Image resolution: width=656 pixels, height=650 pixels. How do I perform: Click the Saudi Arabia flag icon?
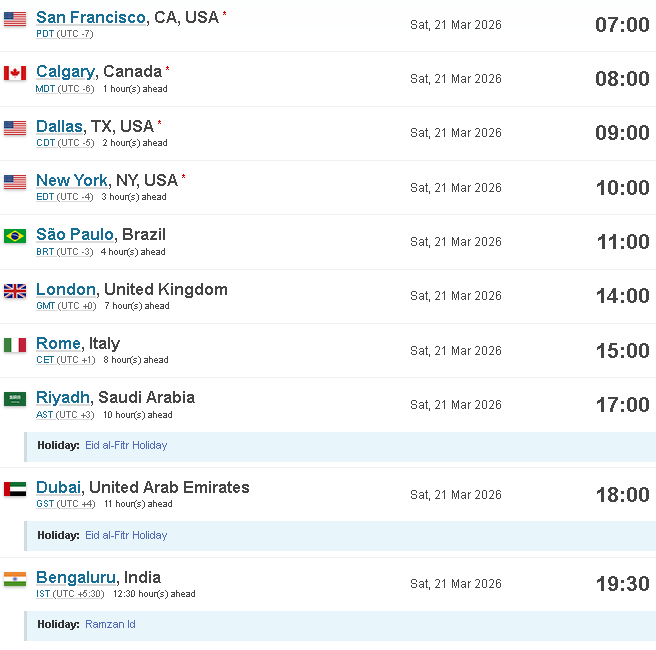pyautogui.click(x=15, y=399)
